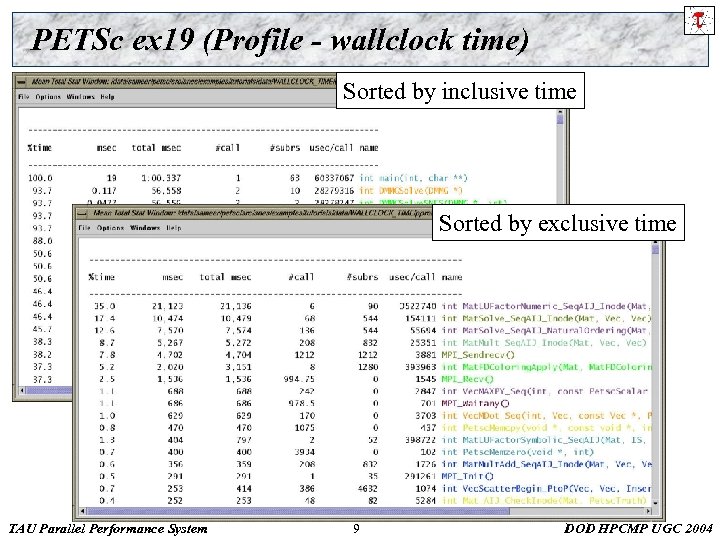Viewport: 720px width, 540px height.
Task: Select 'MatLUFactorNumeric_SeqAIJ_Inode' function name
Action: [x=543, y=306]
